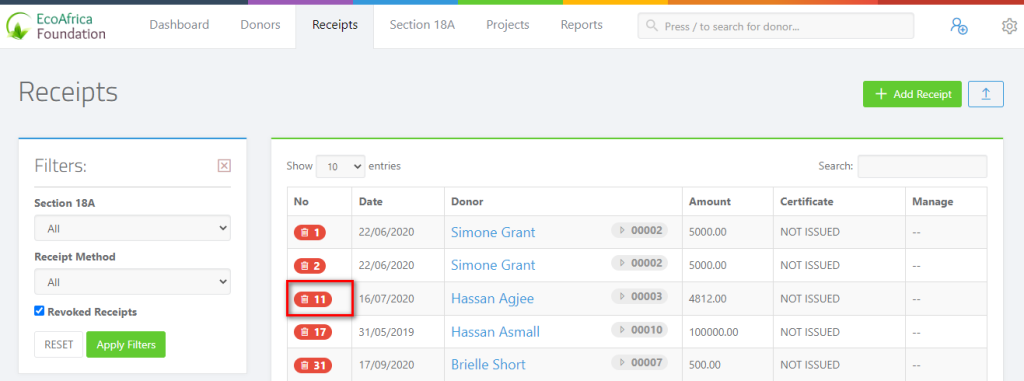Open donor Hassan Asmall link

495,332
